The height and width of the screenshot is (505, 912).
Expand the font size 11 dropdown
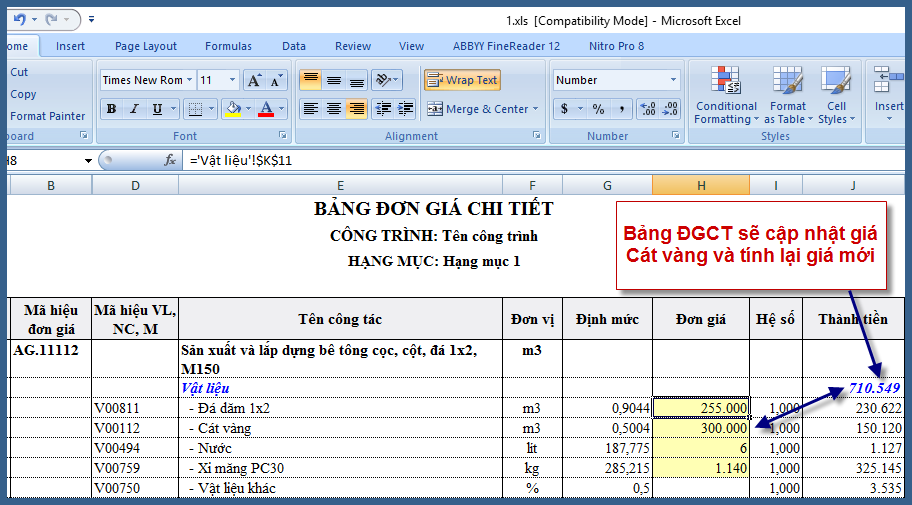pyautogui.click(x=233, y=80)
